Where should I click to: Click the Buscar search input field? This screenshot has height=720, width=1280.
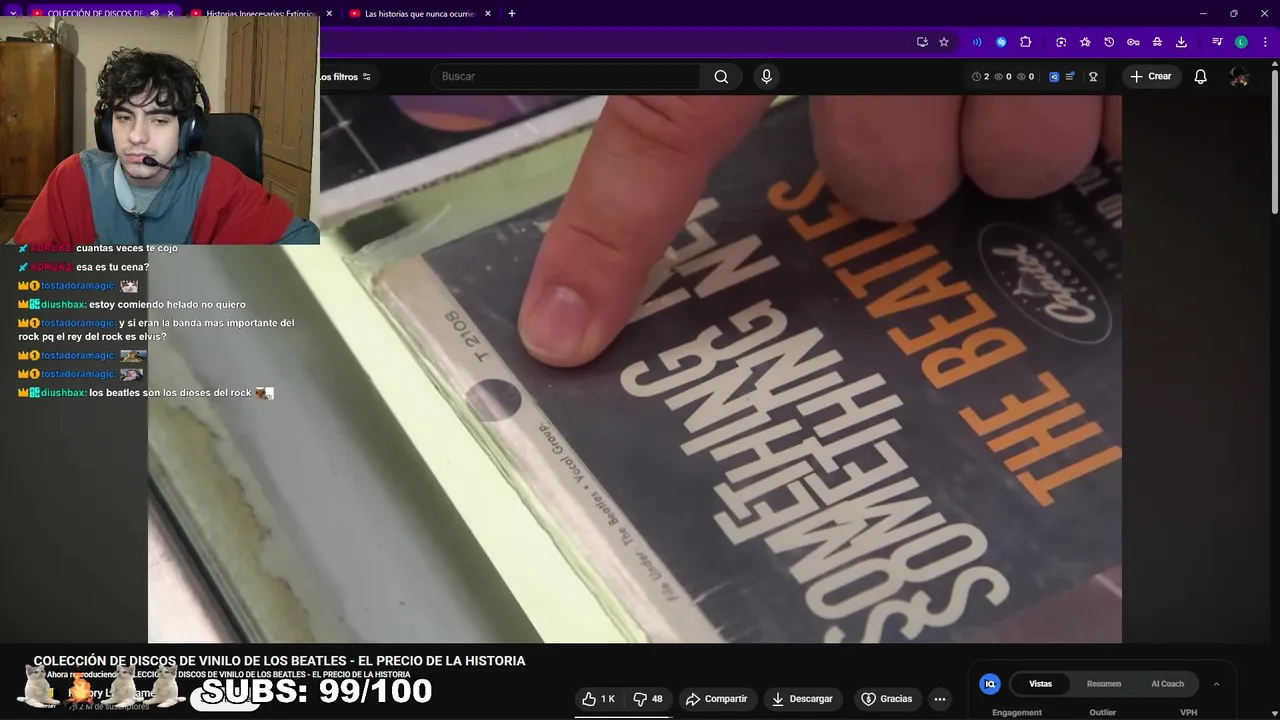click(x=566, y=77)
